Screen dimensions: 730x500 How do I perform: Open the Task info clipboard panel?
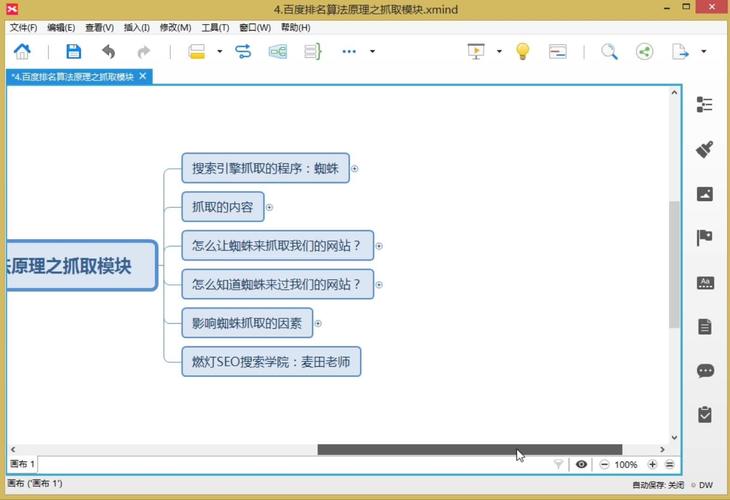(x=705, y=414)
